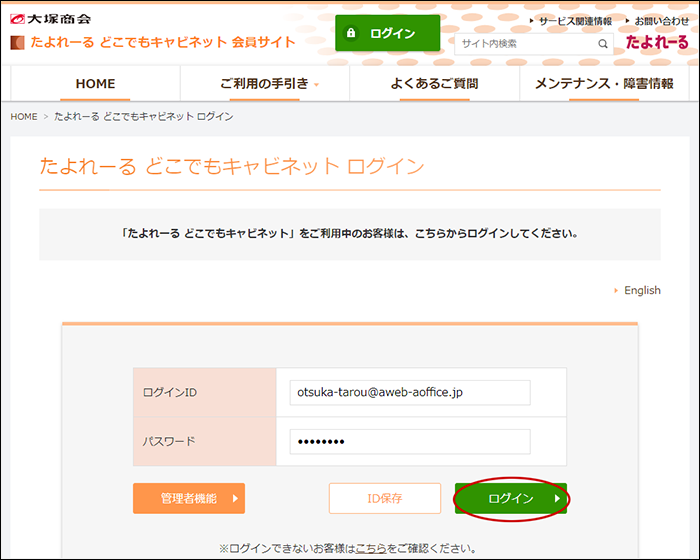Click the orange book icon beside the site title
Image resolution: width=700 pixels, height=560 pixels.
pyautogui.click(x=17, y=42)
